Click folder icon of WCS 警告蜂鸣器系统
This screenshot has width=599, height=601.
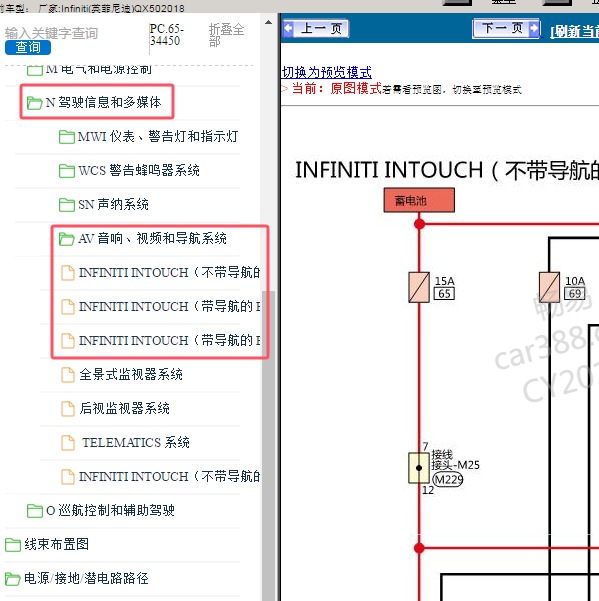pyautogui.click(x=67, y=171)
